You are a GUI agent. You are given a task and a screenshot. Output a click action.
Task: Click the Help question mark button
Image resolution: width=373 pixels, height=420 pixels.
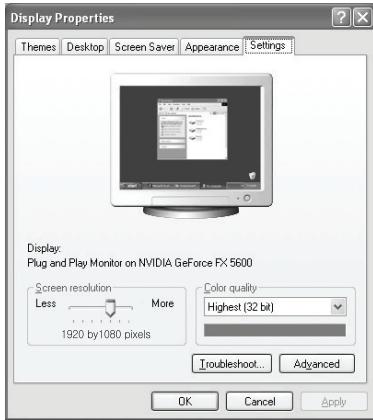click(x=341, y=17)
